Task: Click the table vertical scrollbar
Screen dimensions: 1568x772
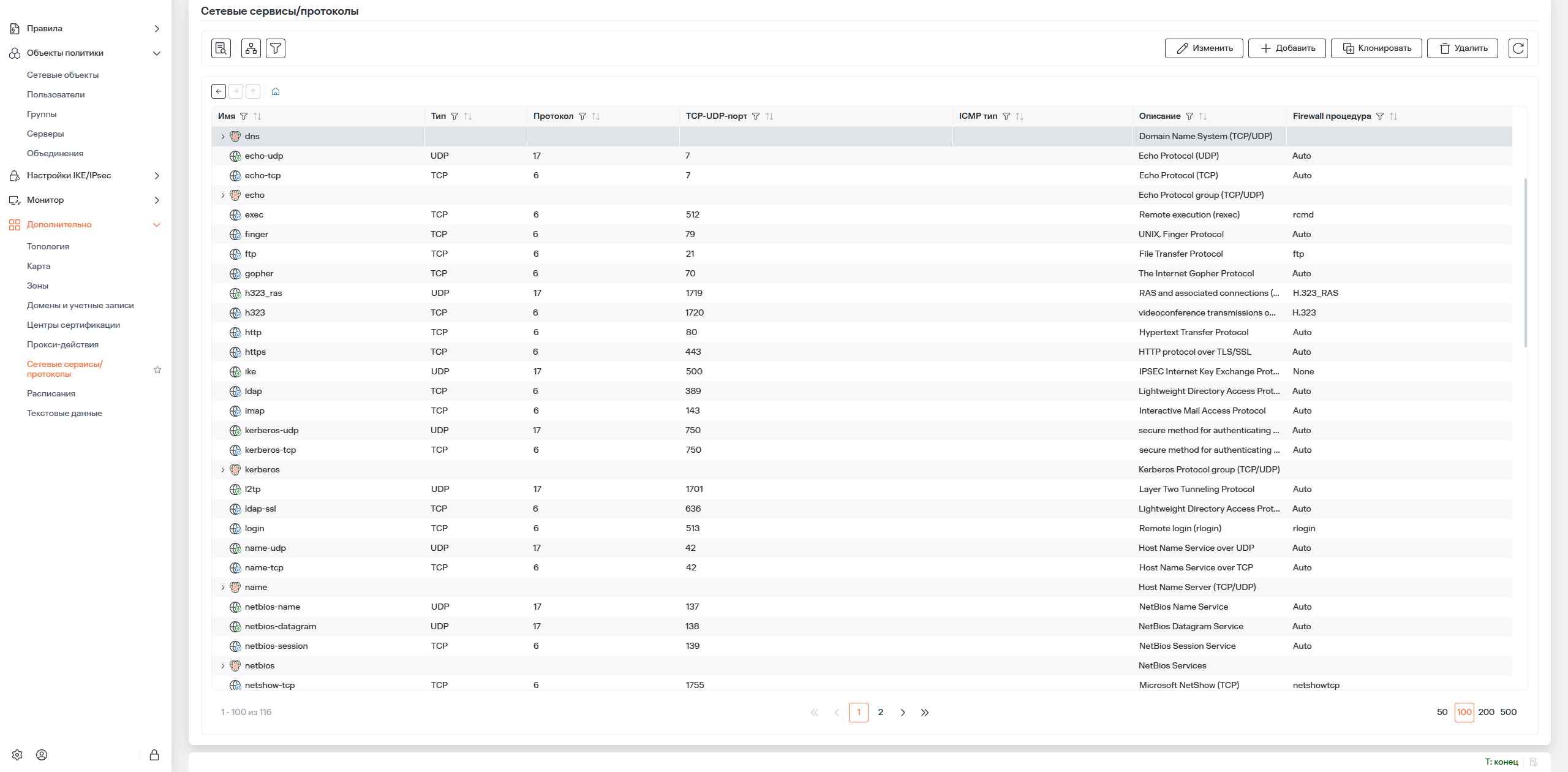Action: click(1525, 262)
